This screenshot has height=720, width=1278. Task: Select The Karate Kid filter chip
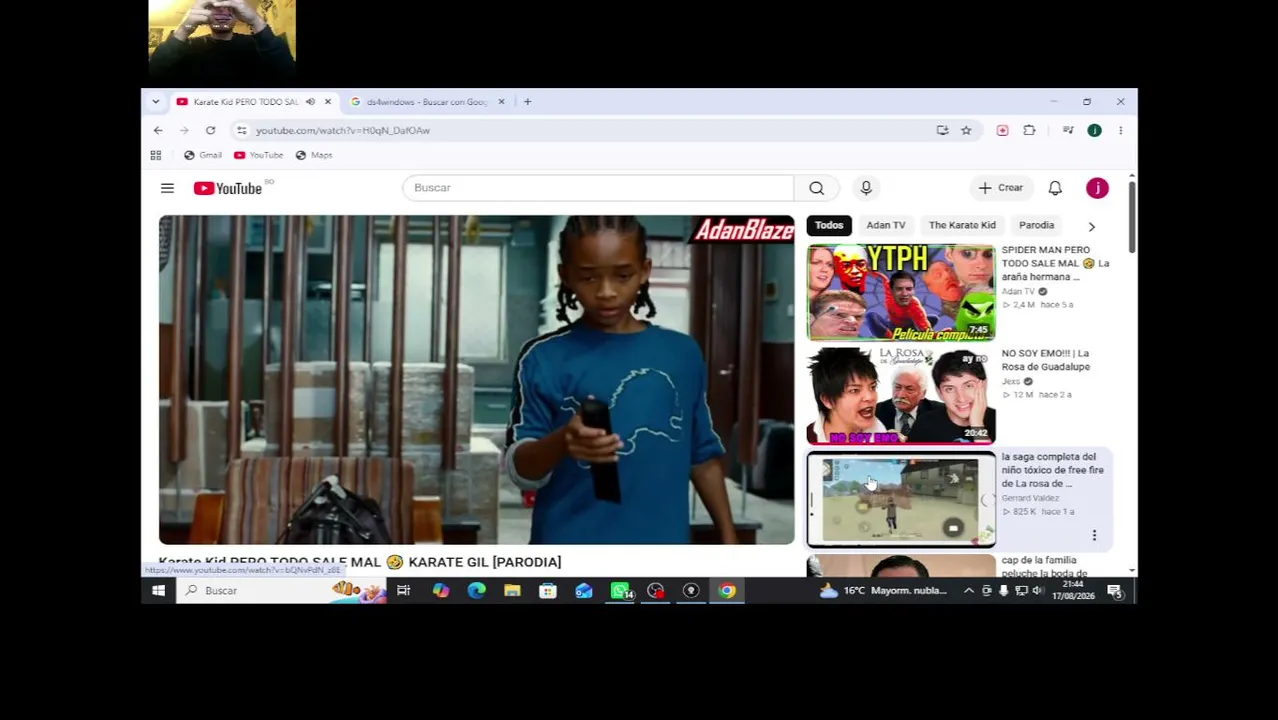[962, 225]
